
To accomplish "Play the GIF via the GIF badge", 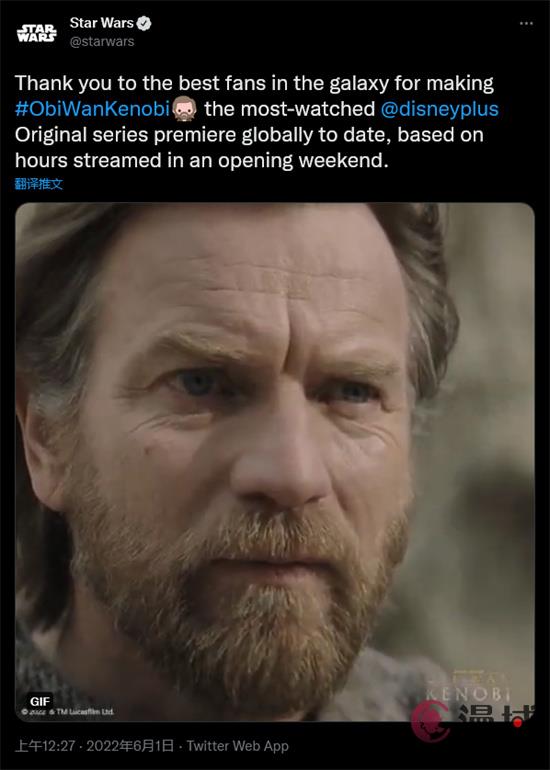I will 40,701.
